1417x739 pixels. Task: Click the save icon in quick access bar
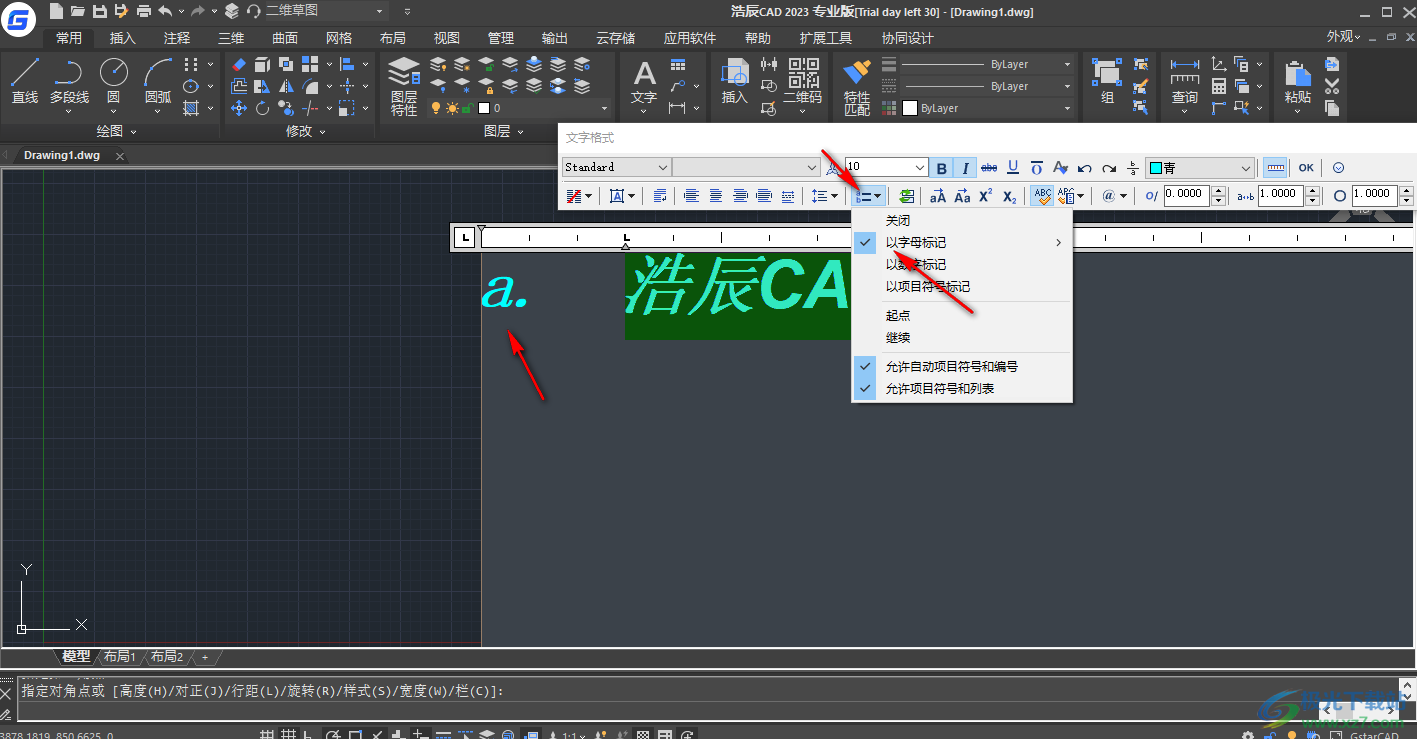point(99,11)
